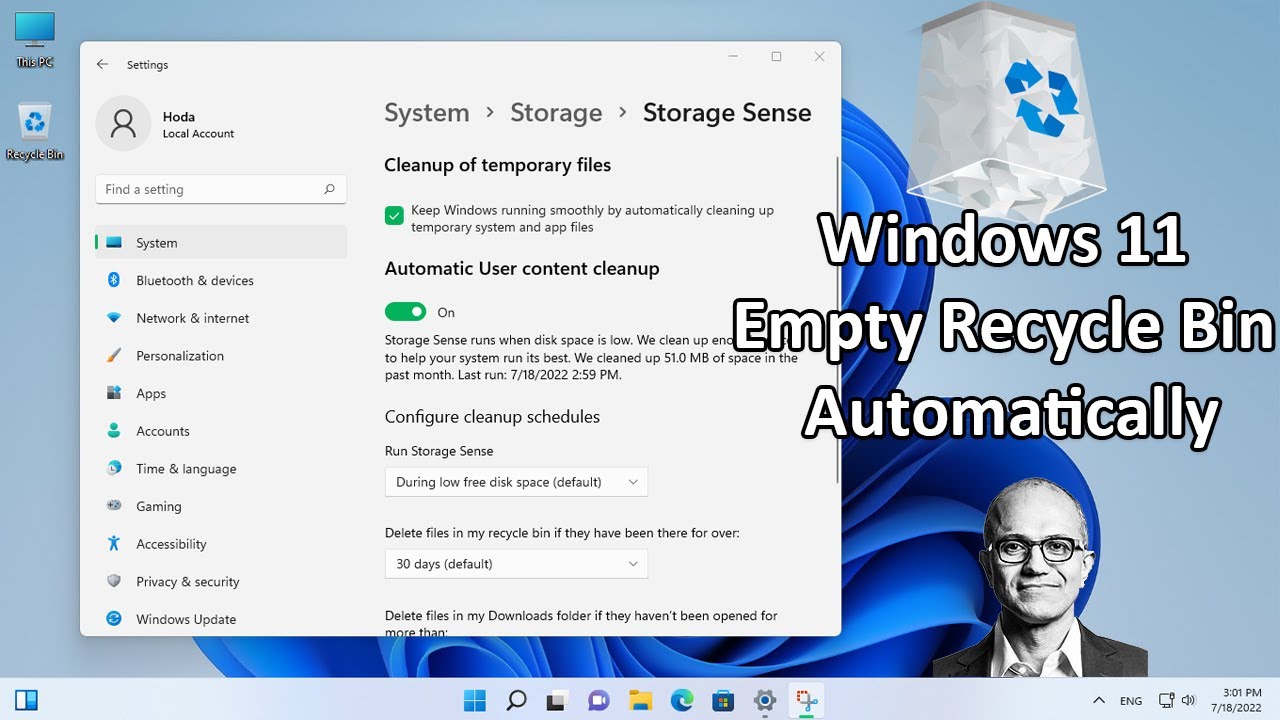
Task: Click the Accounts person icon
Action: pyautogui.click(x=114, y=431)
